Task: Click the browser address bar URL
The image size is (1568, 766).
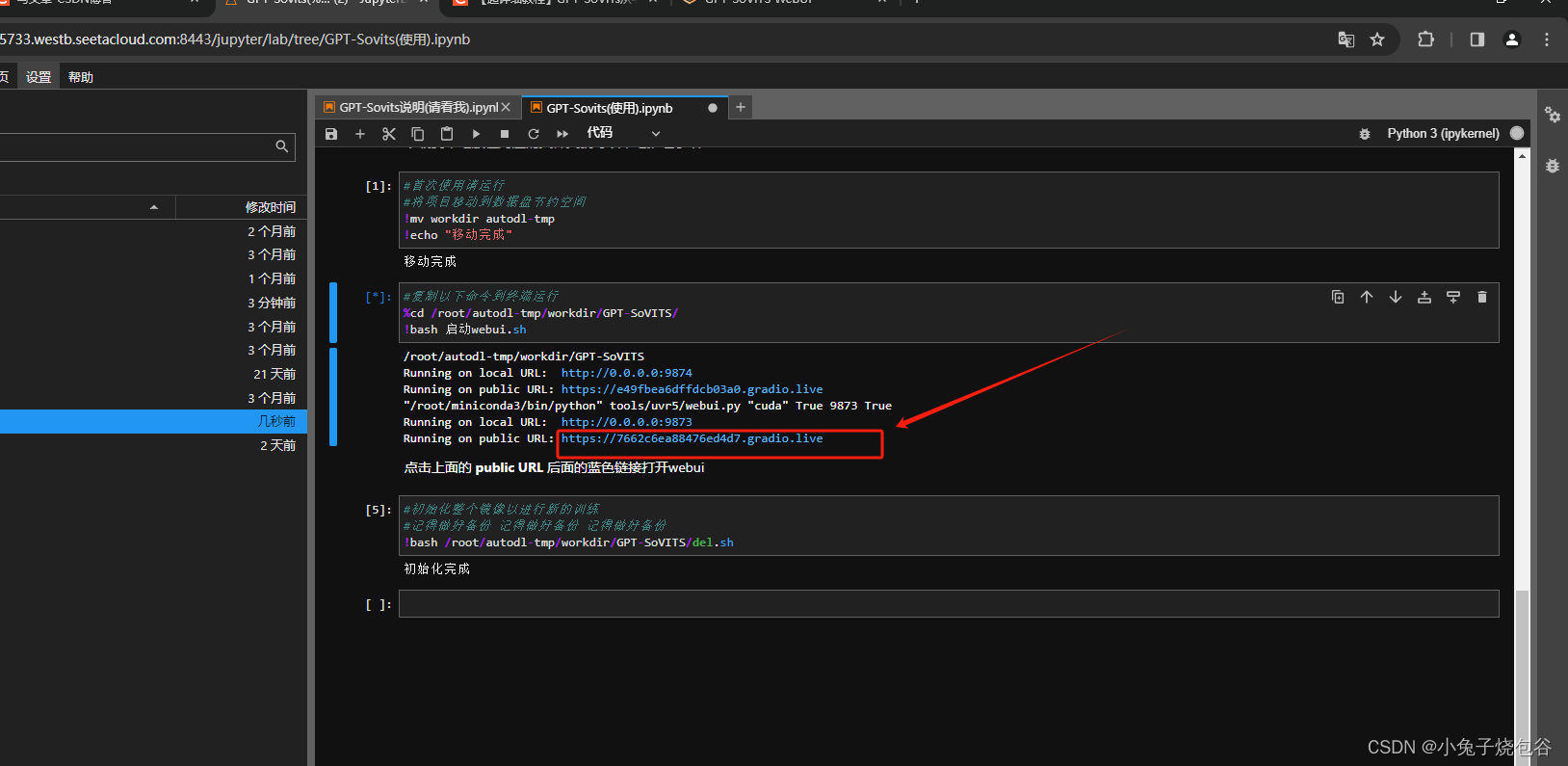Action: coord(235,40)
